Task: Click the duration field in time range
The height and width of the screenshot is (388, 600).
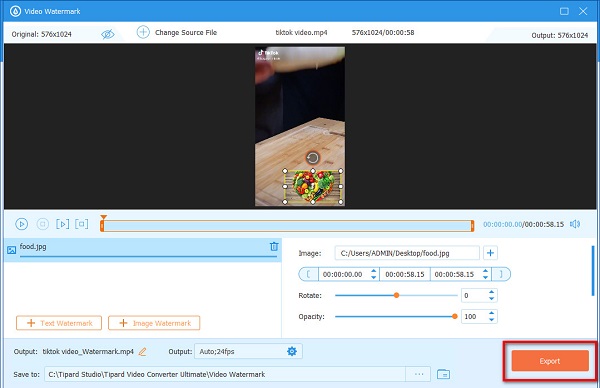Action: 405,274
